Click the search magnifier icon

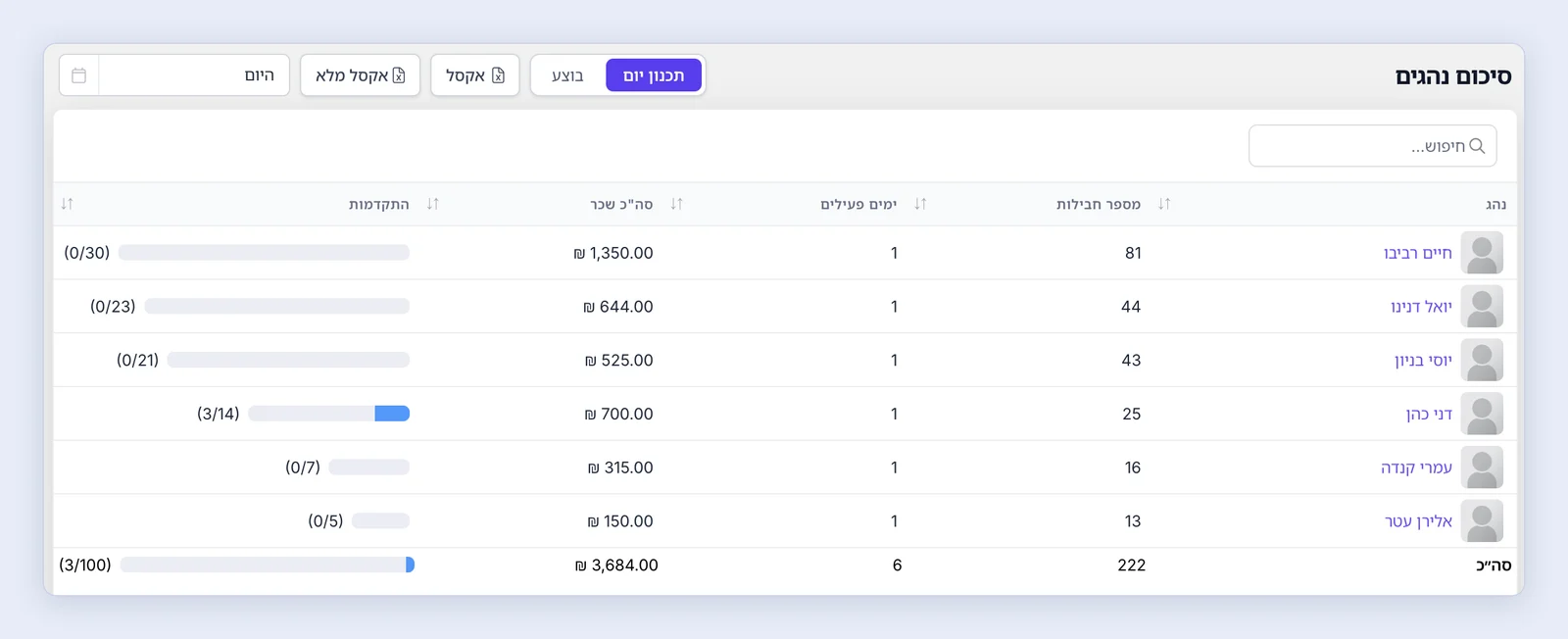(1477, 146)
